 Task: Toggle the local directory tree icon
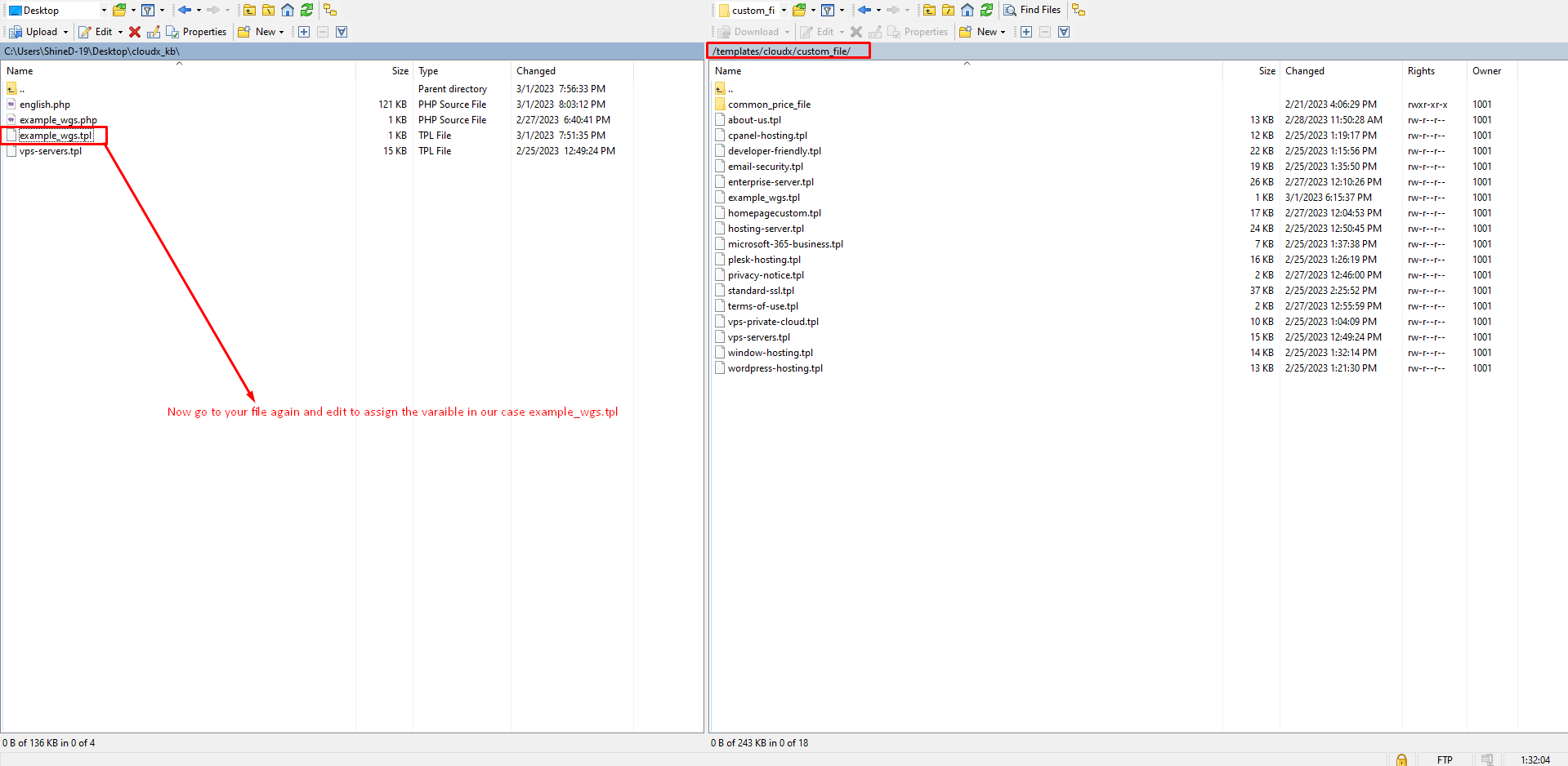coord(330,10)
